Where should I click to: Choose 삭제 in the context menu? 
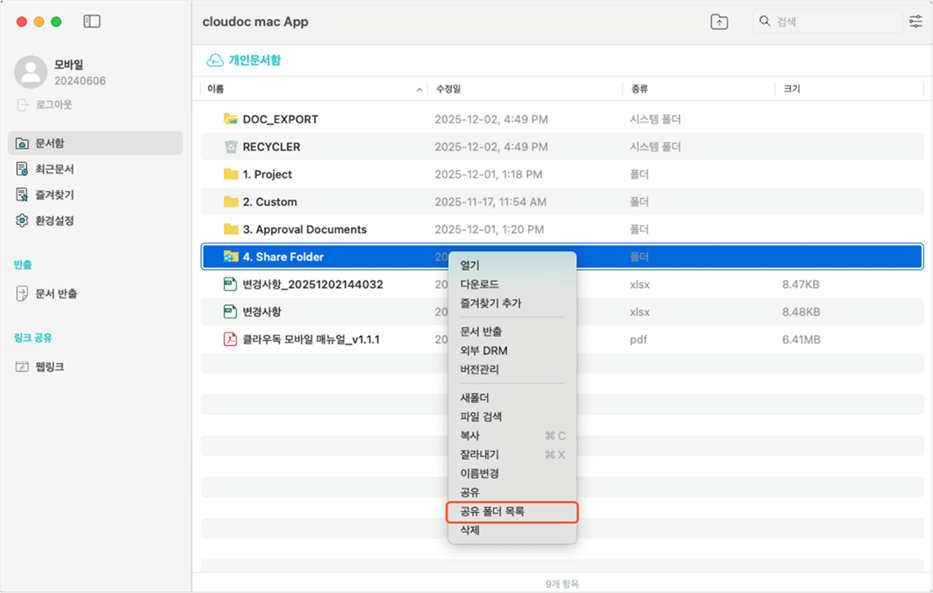coord(470,531)
